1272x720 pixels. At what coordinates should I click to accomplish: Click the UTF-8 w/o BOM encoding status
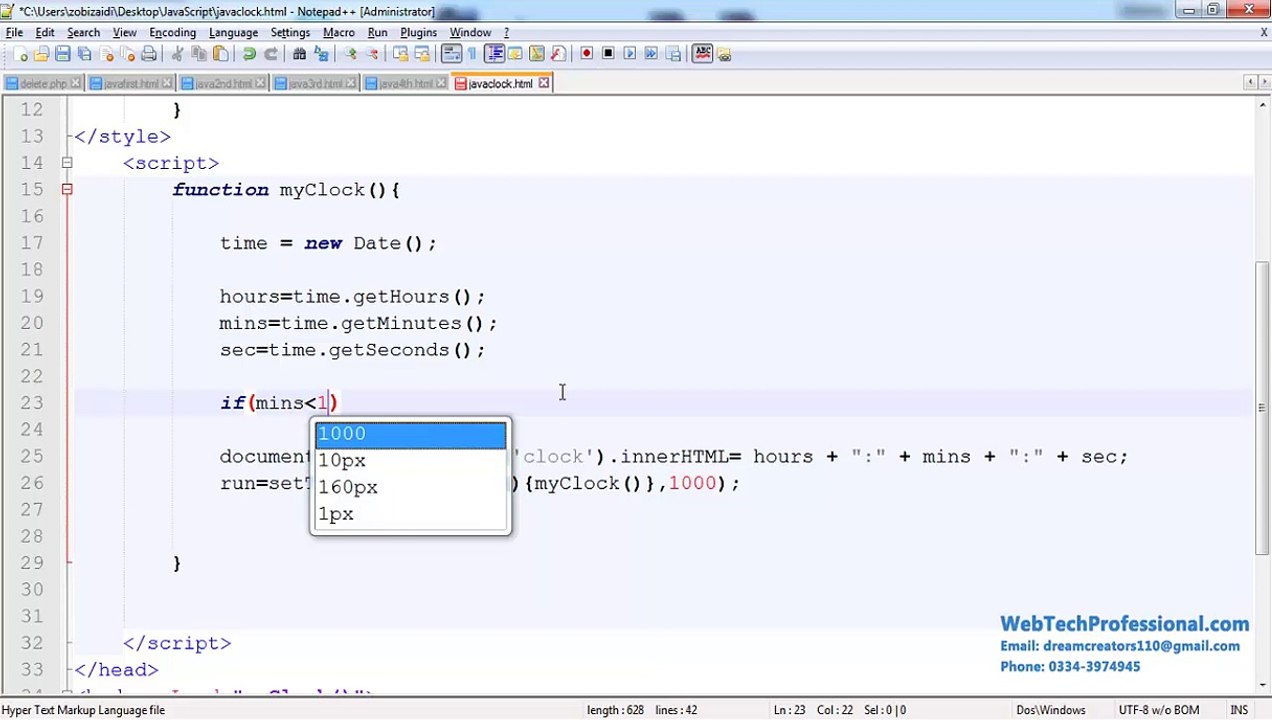tap(1159, 710)
